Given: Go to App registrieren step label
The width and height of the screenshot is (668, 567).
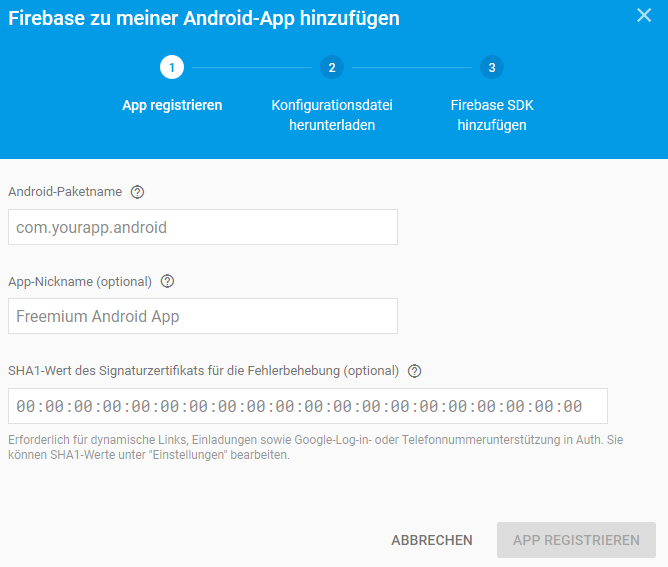Looking at the screenshot, I should 172,105.
